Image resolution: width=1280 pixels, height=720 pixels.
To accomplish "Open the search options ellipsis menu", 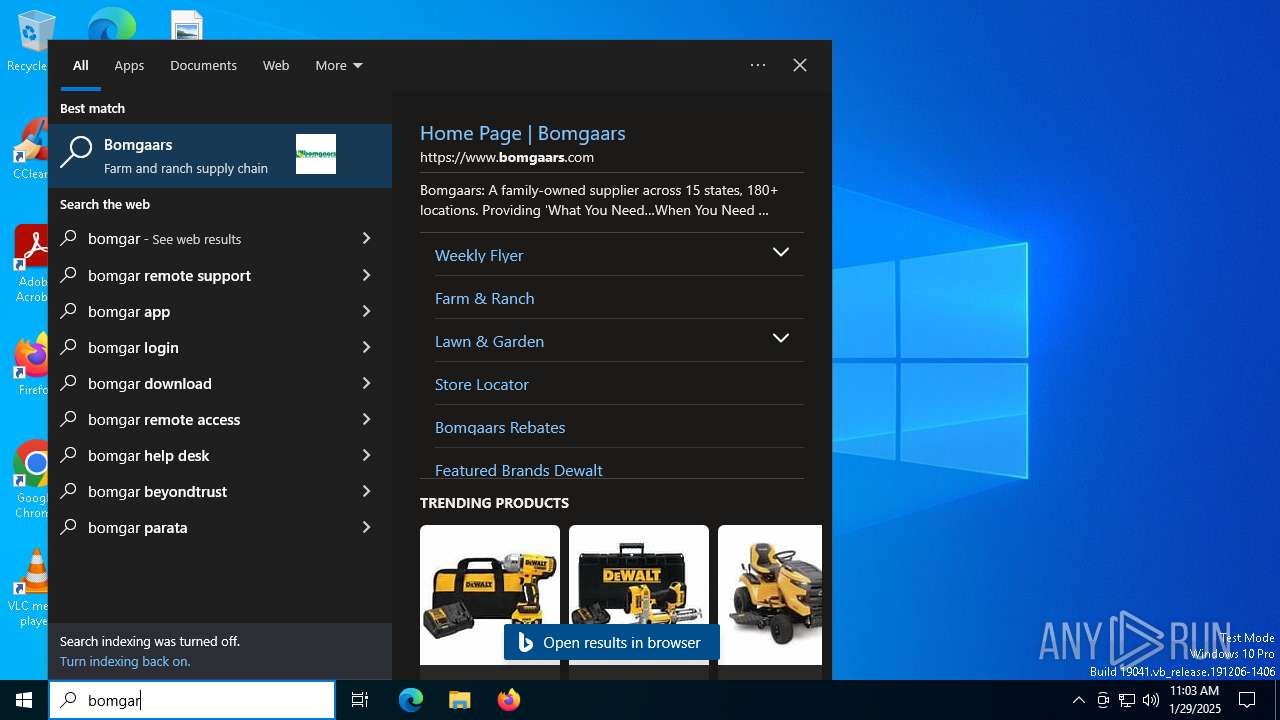I will click(758, 65).
